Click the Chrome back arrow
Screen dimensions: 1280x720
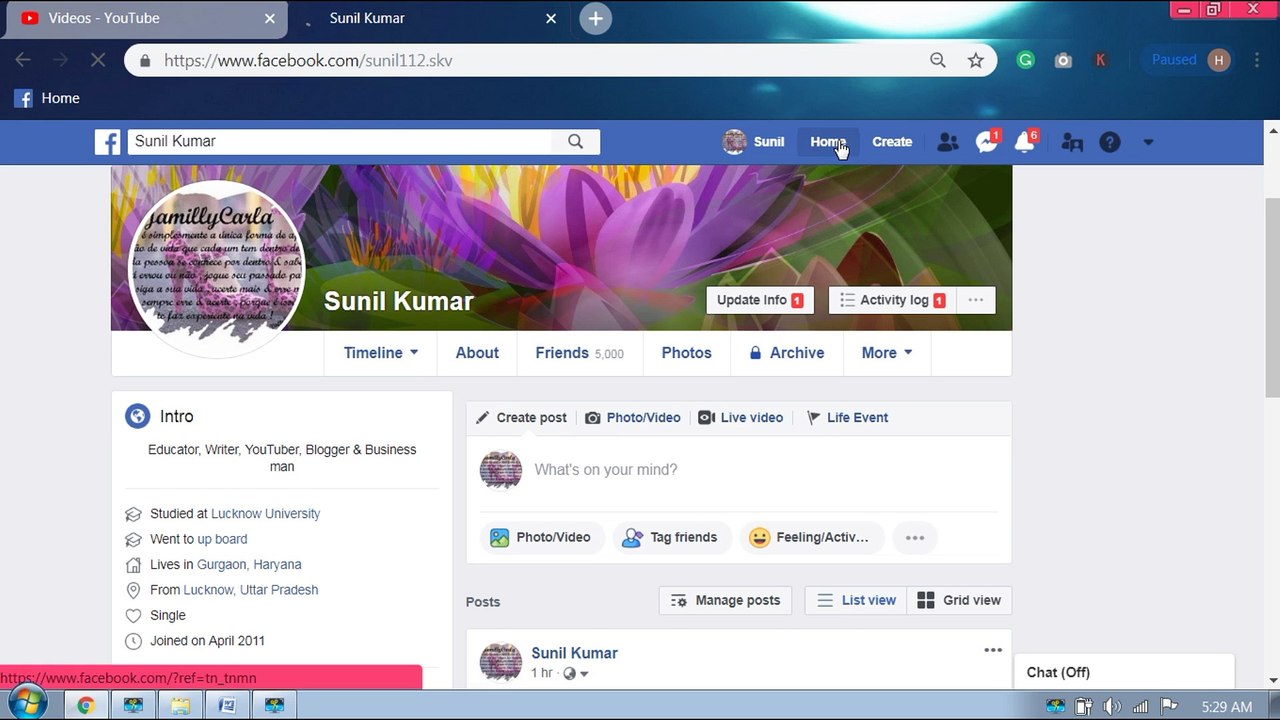click(x=23, y=60)
